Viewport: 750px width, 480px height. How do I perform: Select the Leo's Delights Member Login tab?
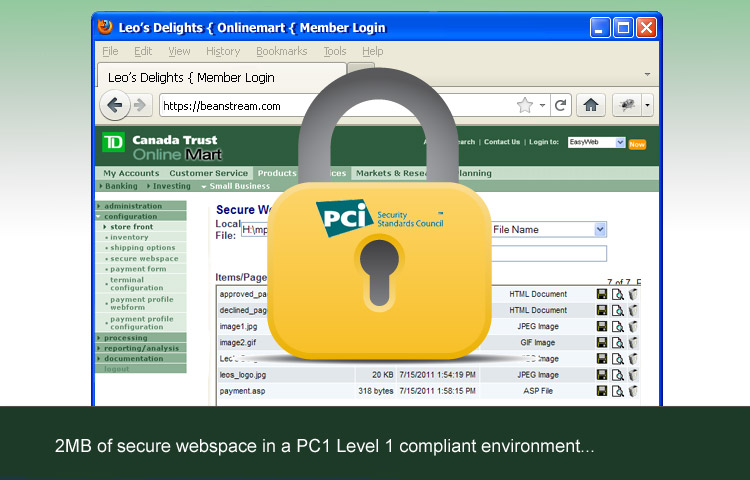coord(221,76)
